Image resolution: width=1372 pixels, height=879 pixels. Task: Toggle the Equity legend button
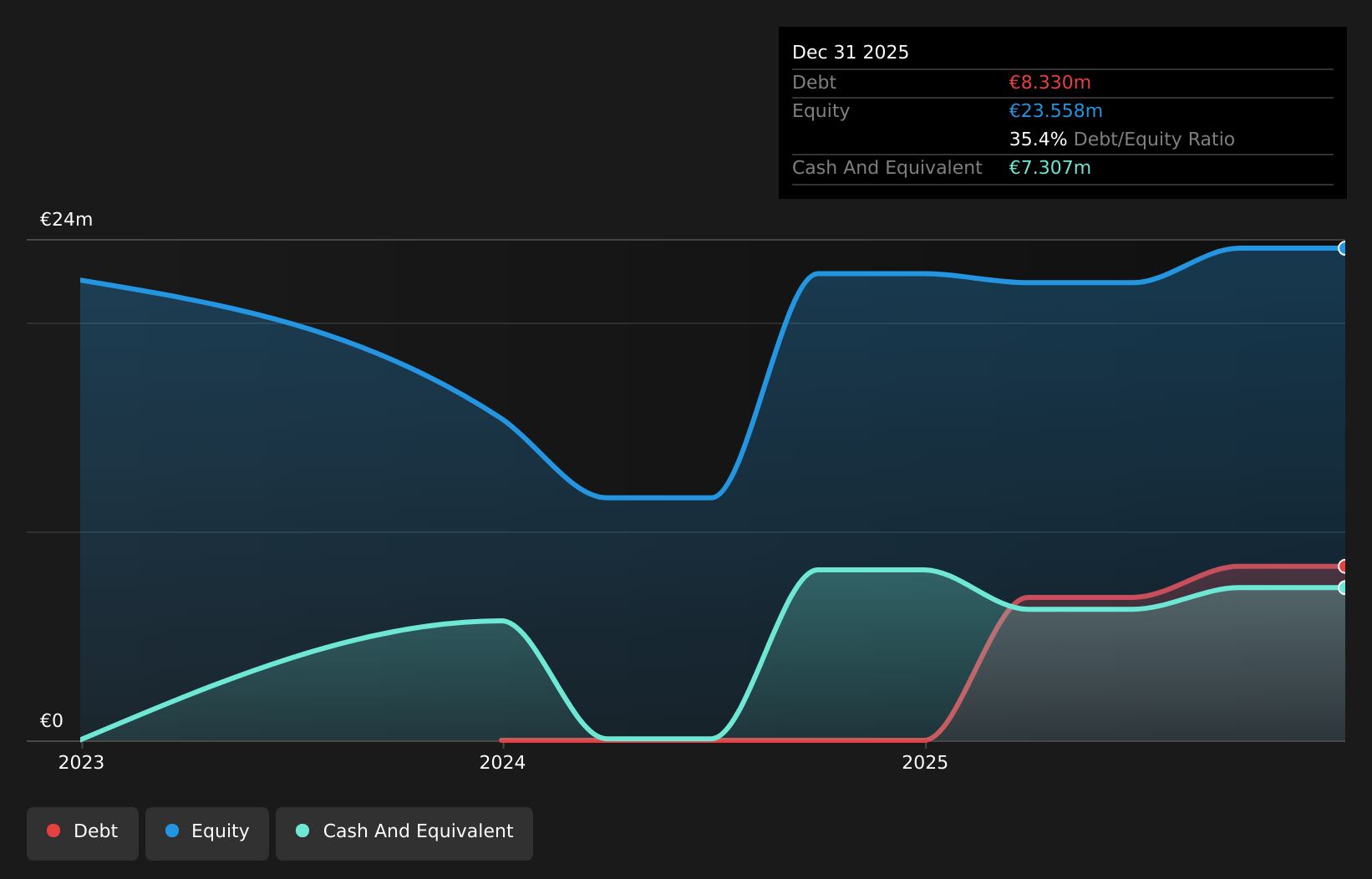pos(207,833)
